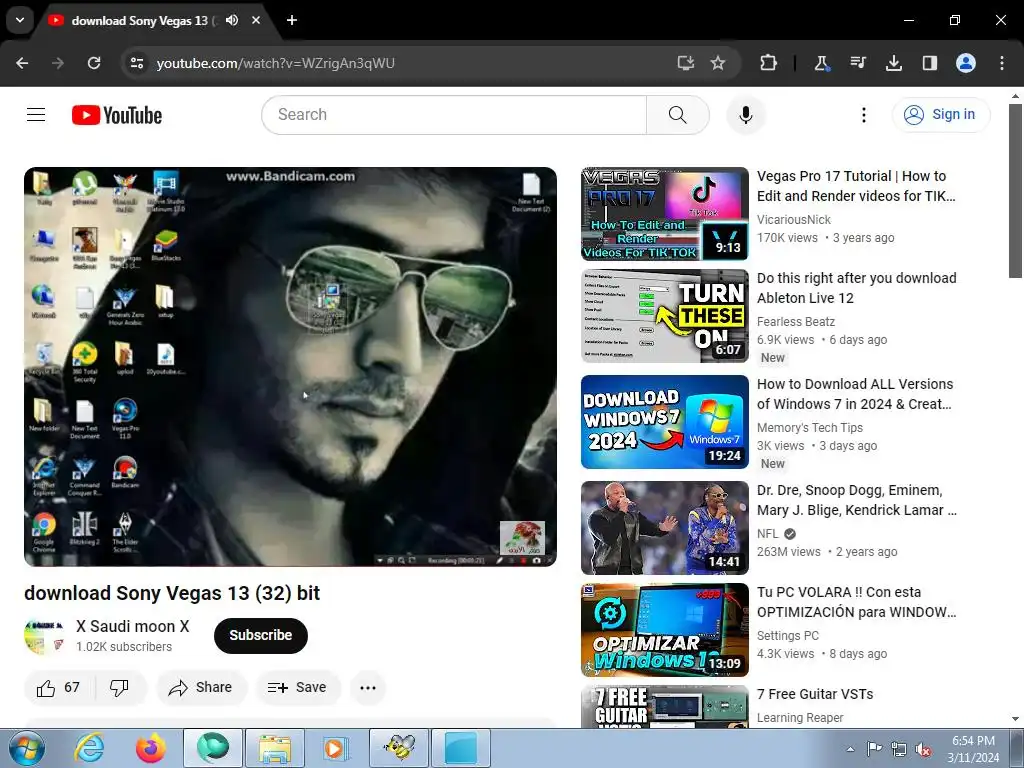Open media controls icon in toolbar
This screenshot has height=768, width=1024.
[857, 63]
